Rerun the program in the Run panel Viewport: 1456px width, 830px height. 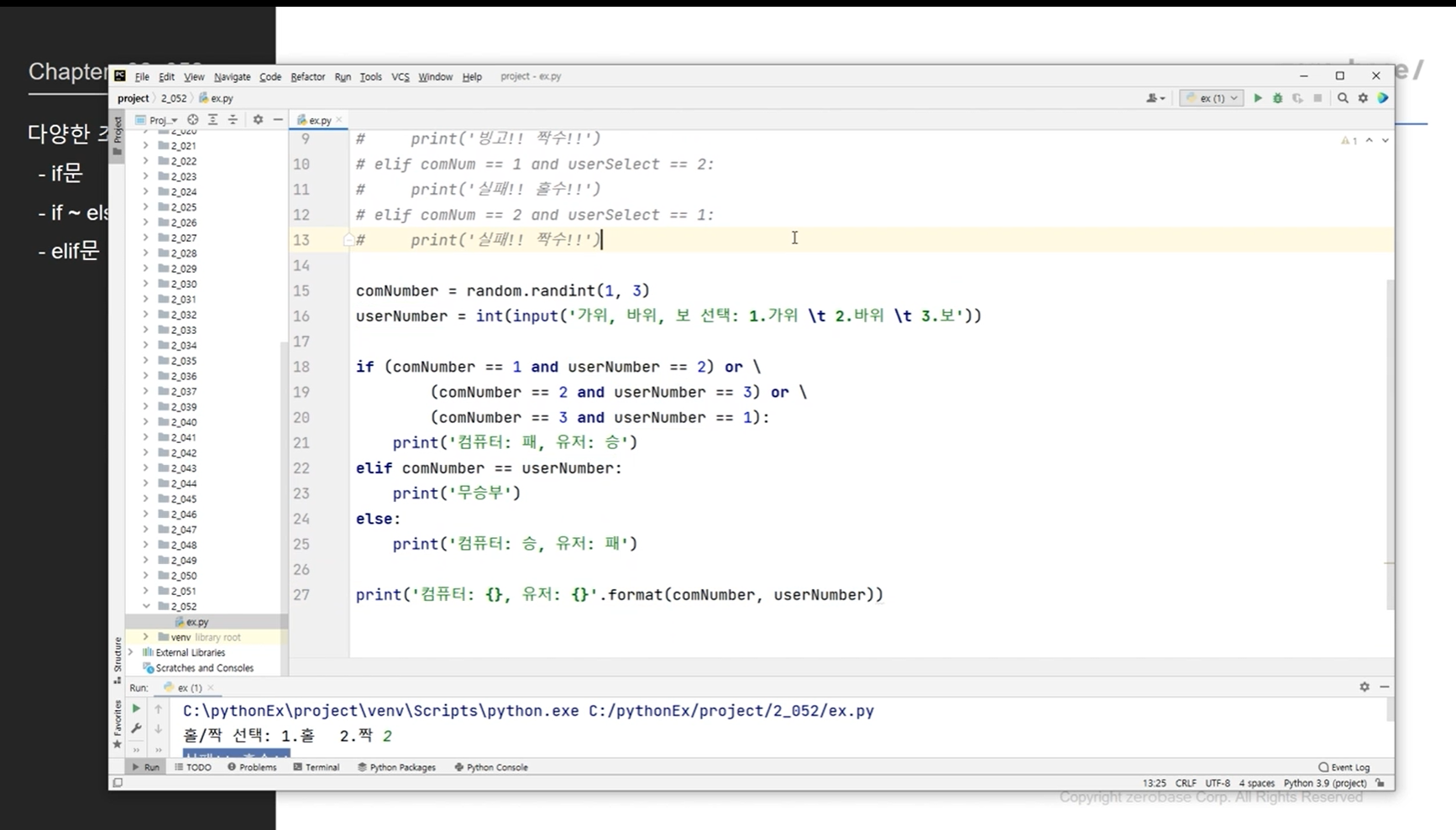pos(136,709)
